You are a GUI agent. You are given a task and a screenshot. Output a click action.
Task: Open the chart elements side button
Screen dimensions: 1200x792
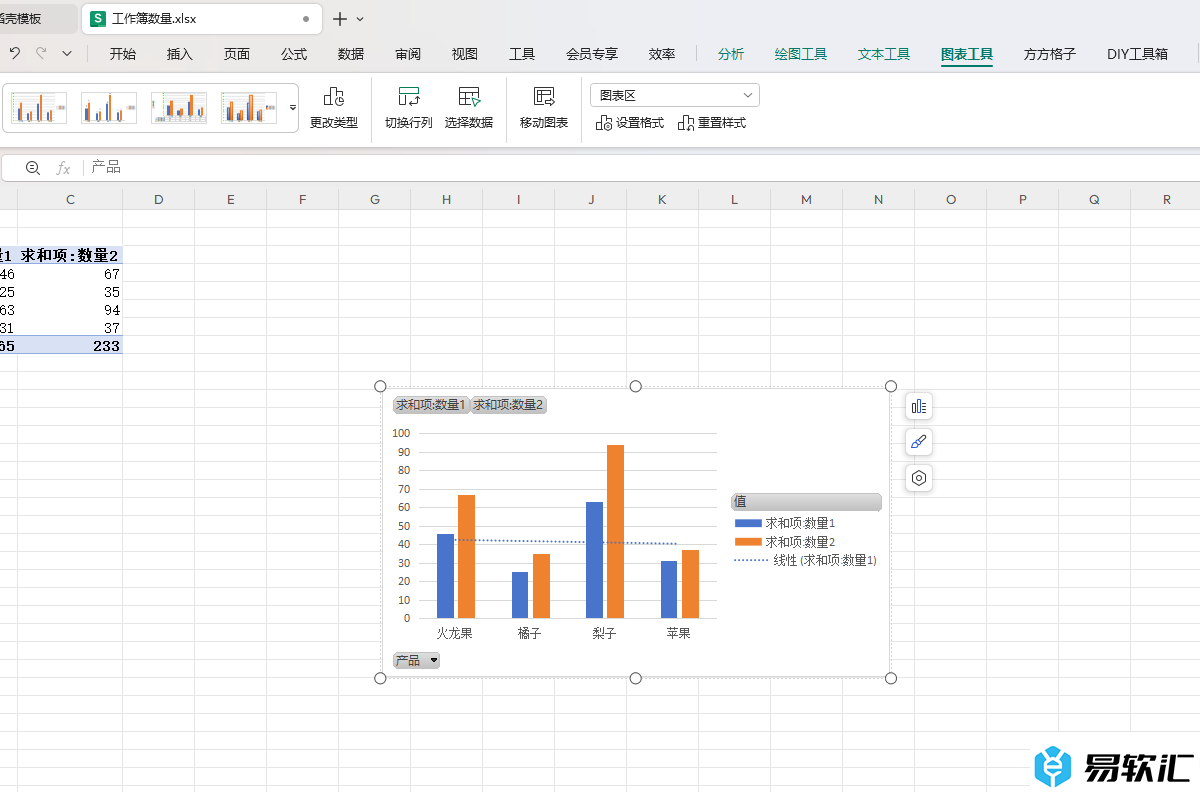pyautogui.click(x=919, y=406)
